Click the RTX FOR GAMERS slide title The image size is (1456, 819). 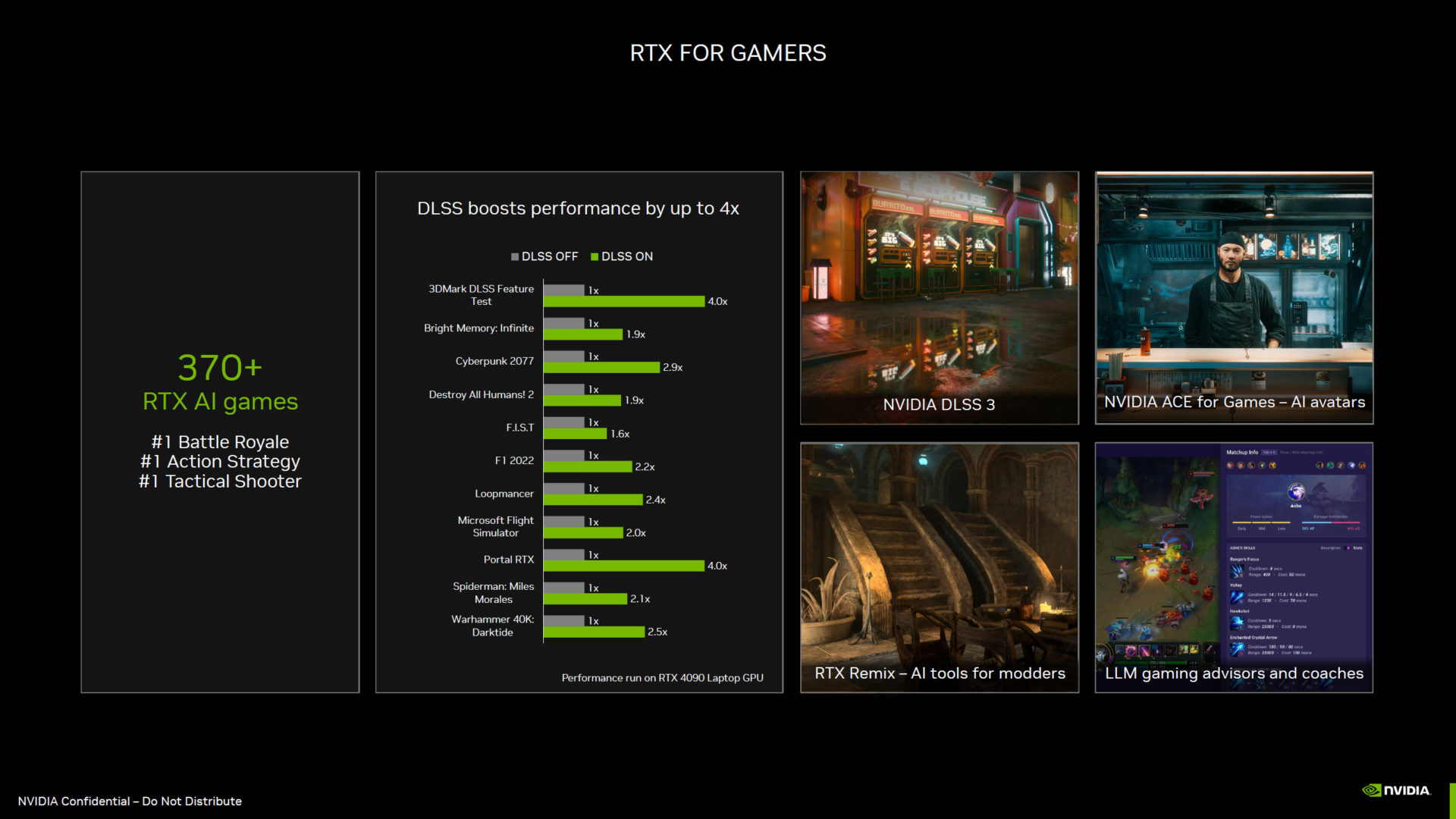(727, 53)
